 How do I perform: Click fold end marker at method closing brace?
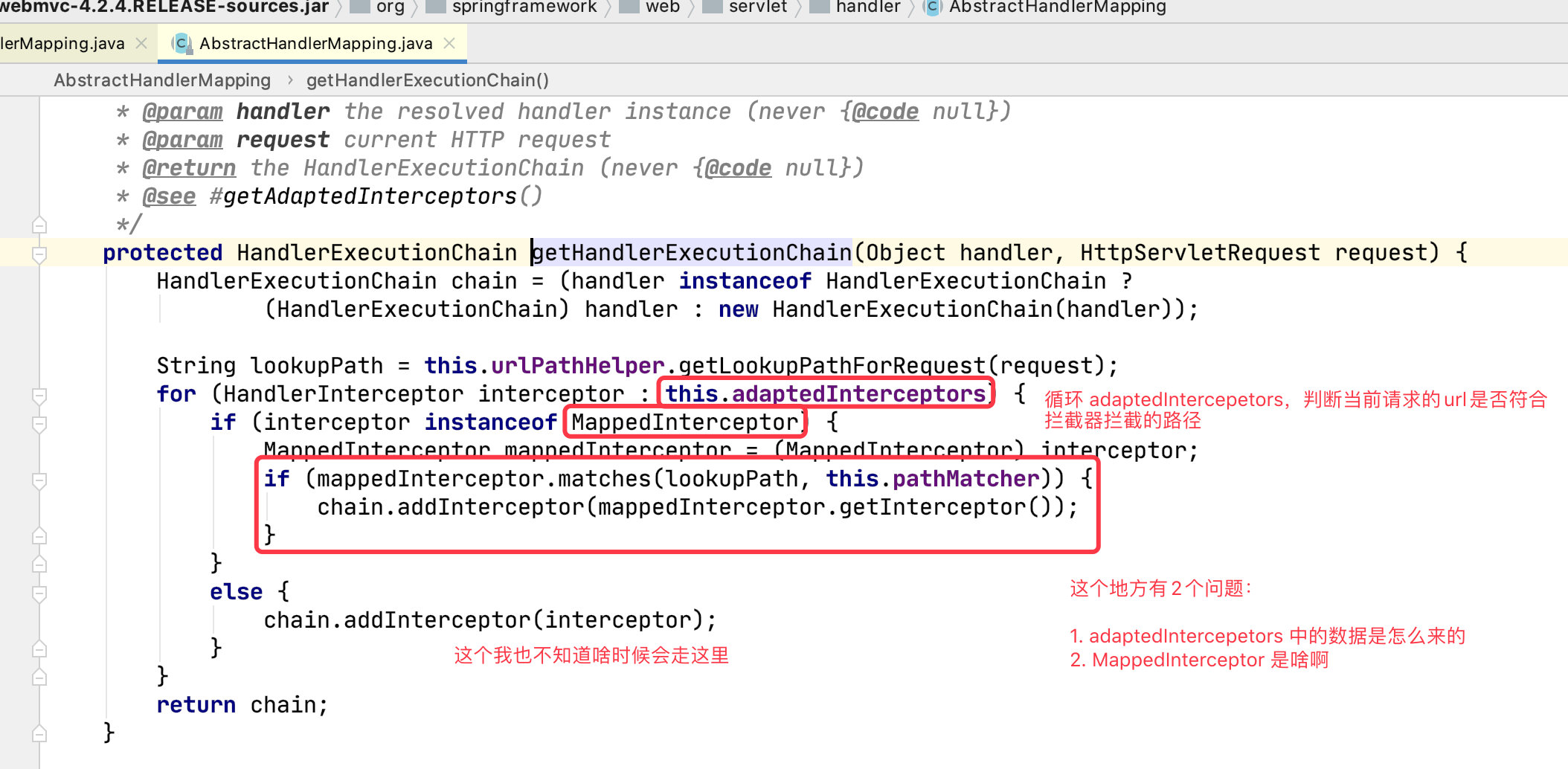click(x=39, y=733)
